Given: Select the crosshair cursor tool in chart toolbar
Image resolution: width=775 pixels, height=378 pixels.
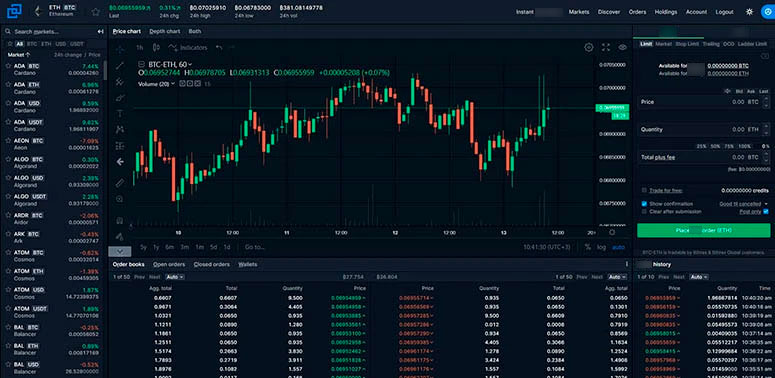Looking at the screenshot, I should click(x=120, y=49).
